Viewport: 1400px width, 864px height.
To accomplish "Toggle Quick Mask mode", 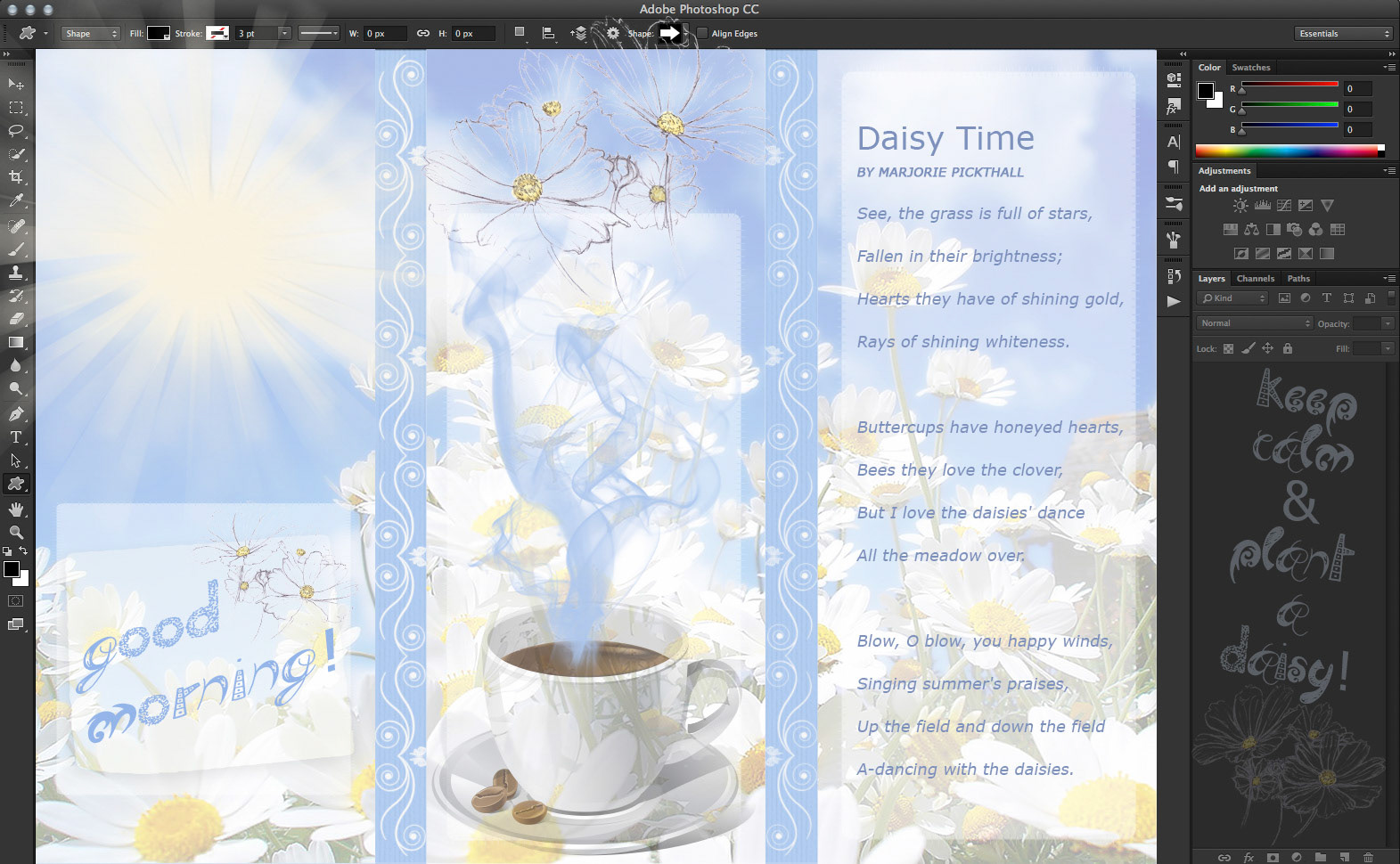I will point(16,601).
